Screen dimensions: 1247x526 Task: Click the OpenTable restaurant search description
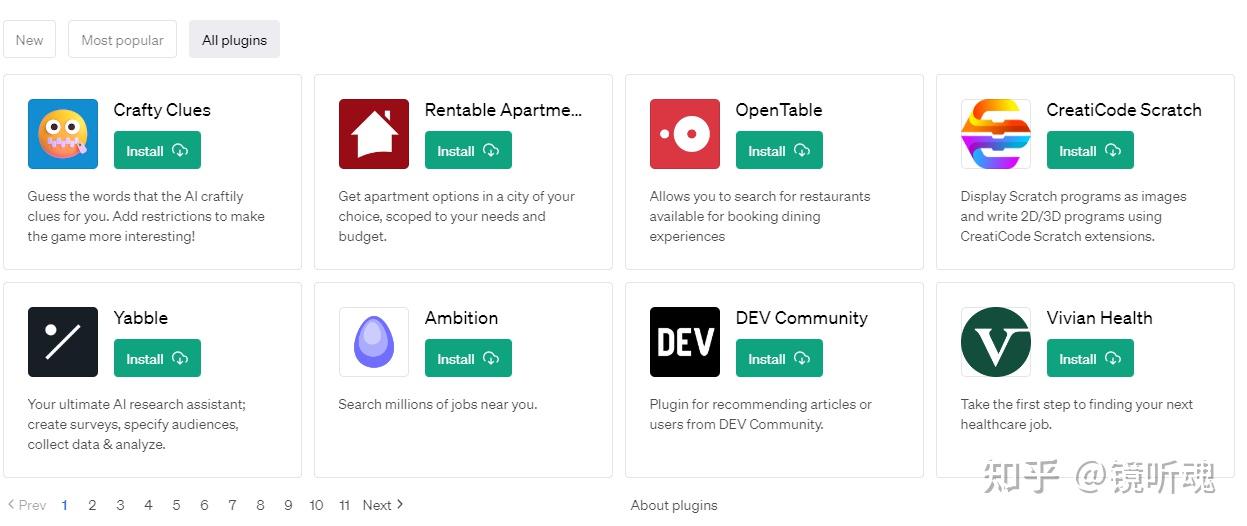760,216
